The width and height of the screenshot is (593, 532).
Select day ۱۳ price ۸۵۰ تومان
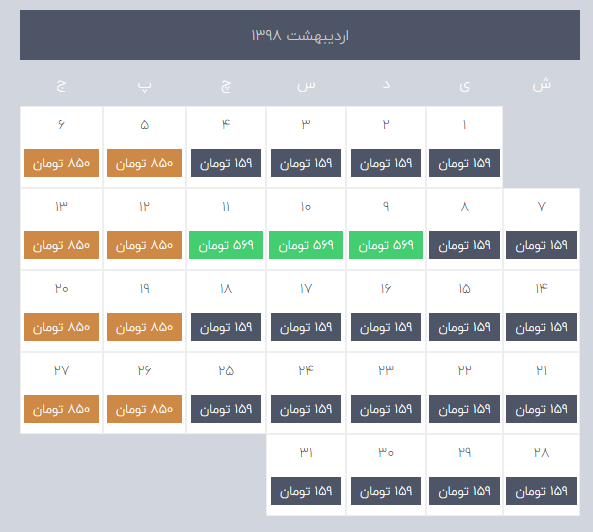click(x=61, y=245)
